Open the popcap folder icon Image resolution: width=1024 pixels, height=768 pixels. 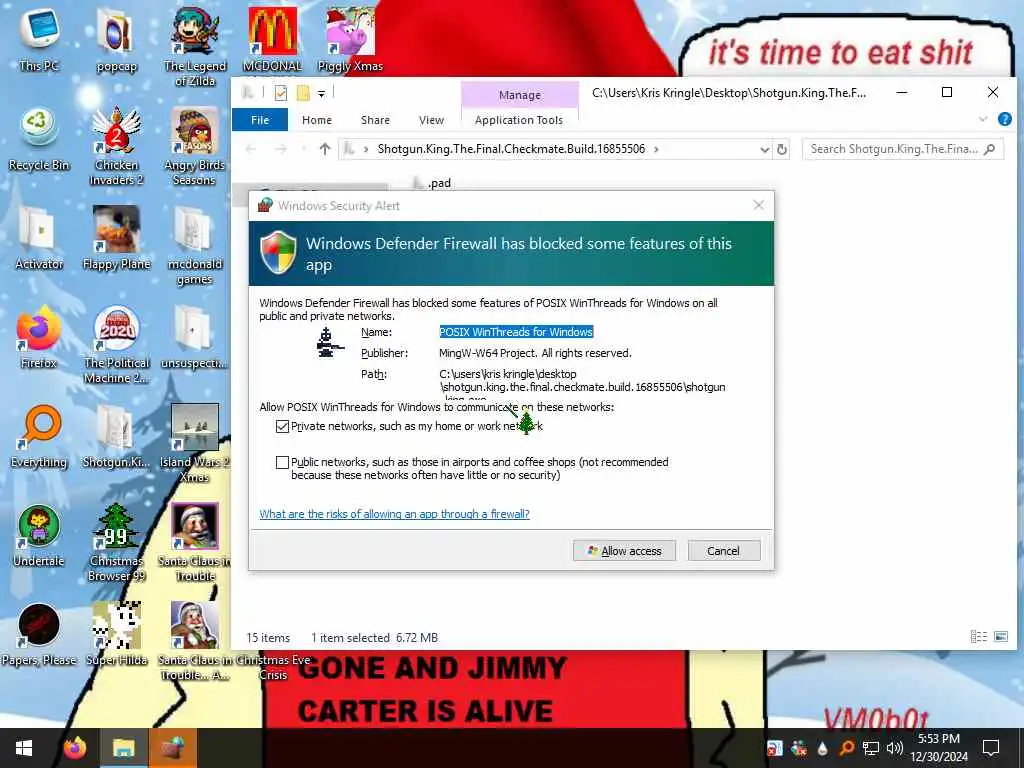coord(116,37)
